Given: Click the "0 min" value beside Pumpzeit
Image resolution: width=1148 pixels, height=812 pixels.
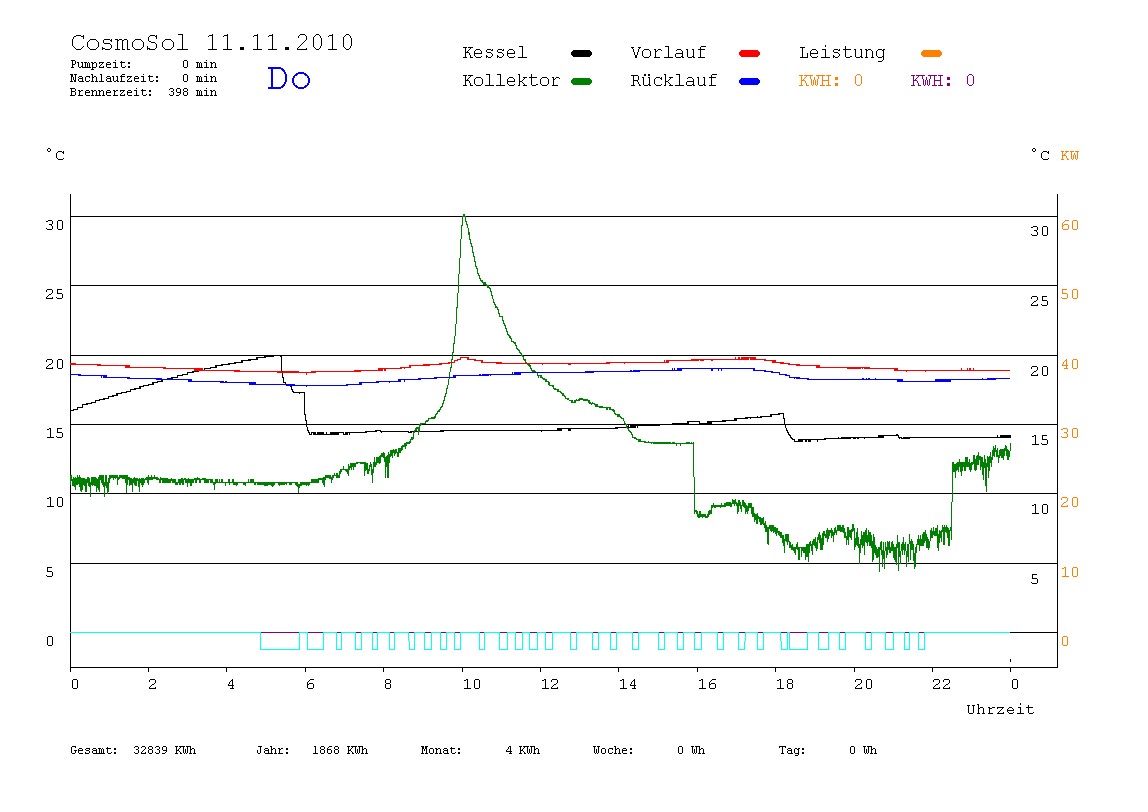Looking at the screenshot, I should pos(199,64).
